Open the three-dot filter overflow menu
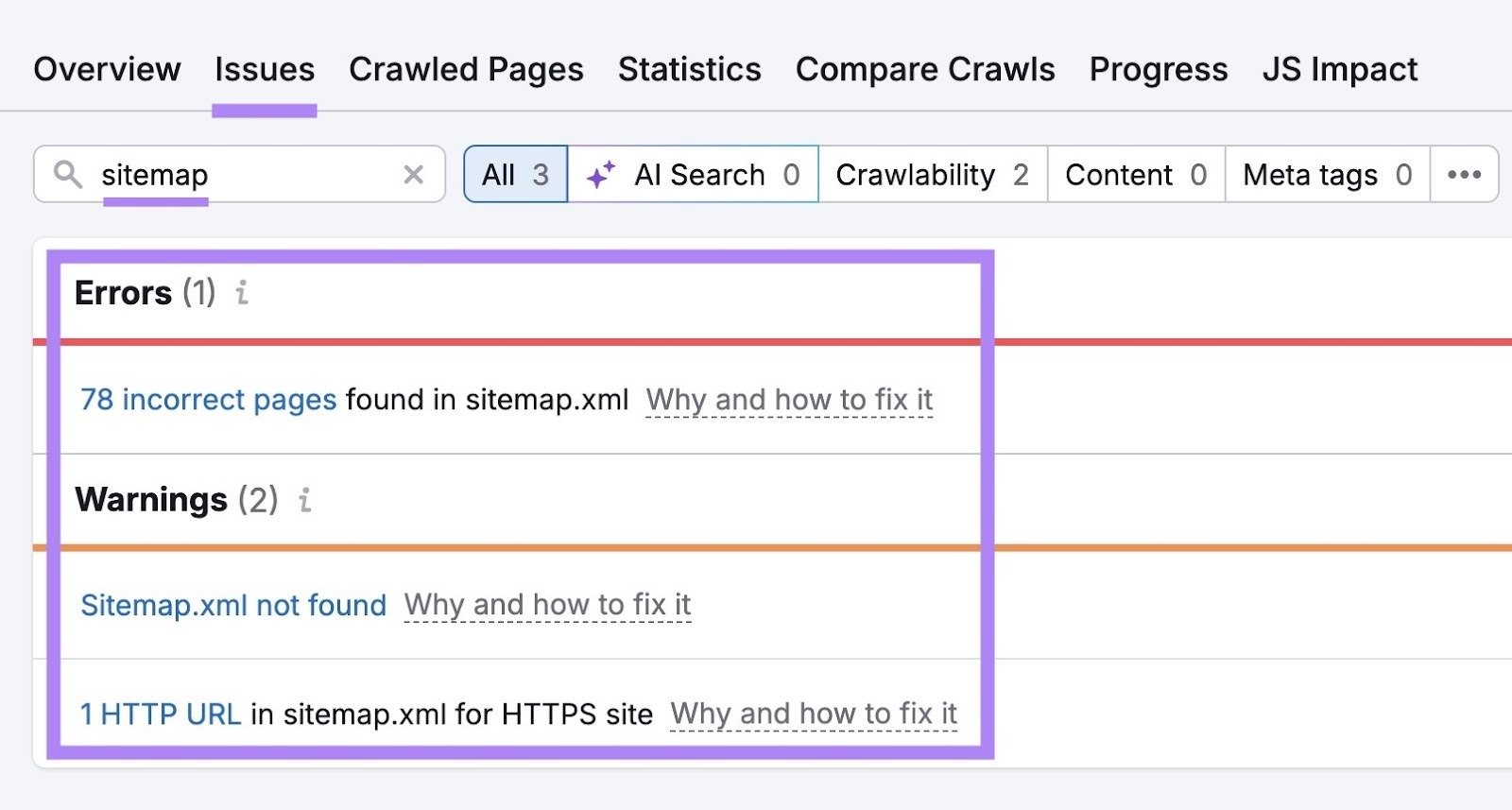The height and width of the screenshot is (810, 1512). 1466,174
